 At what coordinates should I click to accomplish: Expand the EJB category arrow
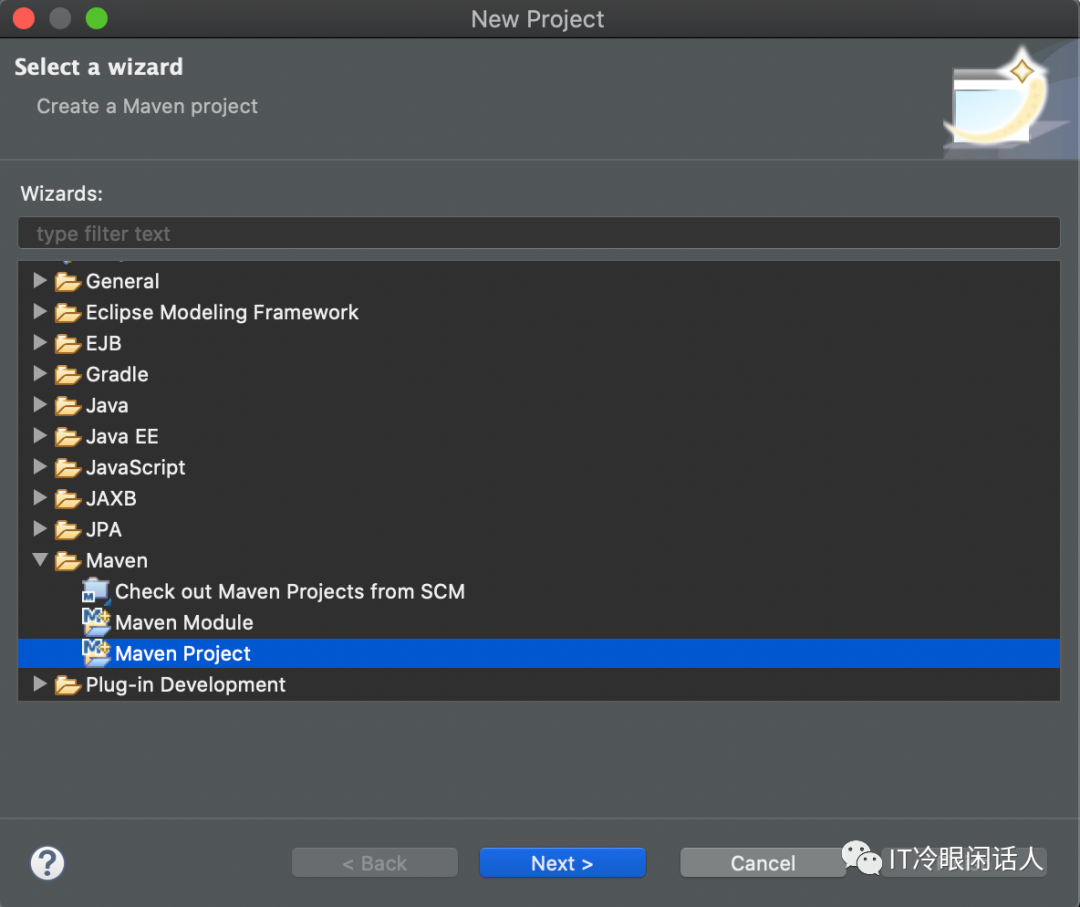(x=40, y=342)
